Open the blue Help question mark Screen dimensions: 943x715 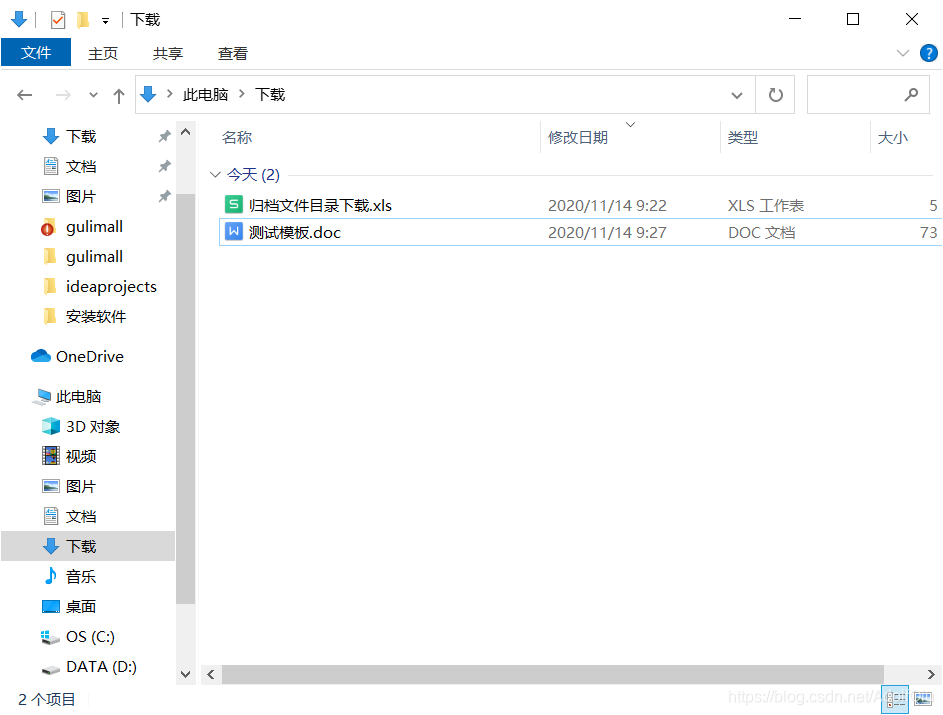click(x=929, y=53)
